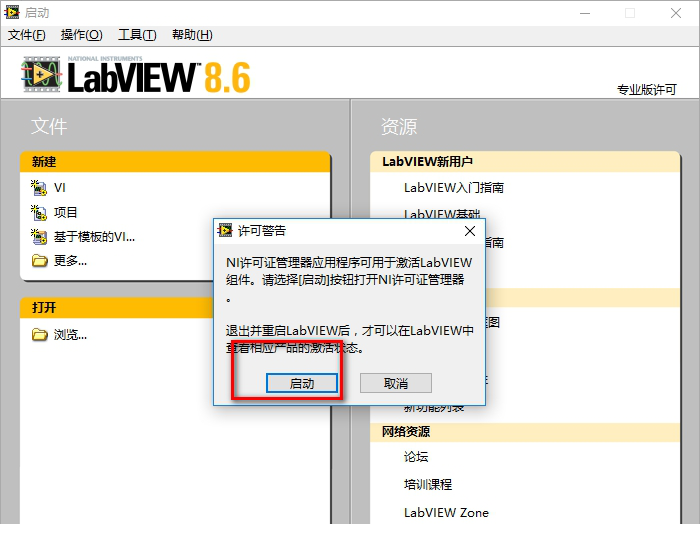
Task: Click the 专业版许可 label
Action: click(x=647, y=90)
